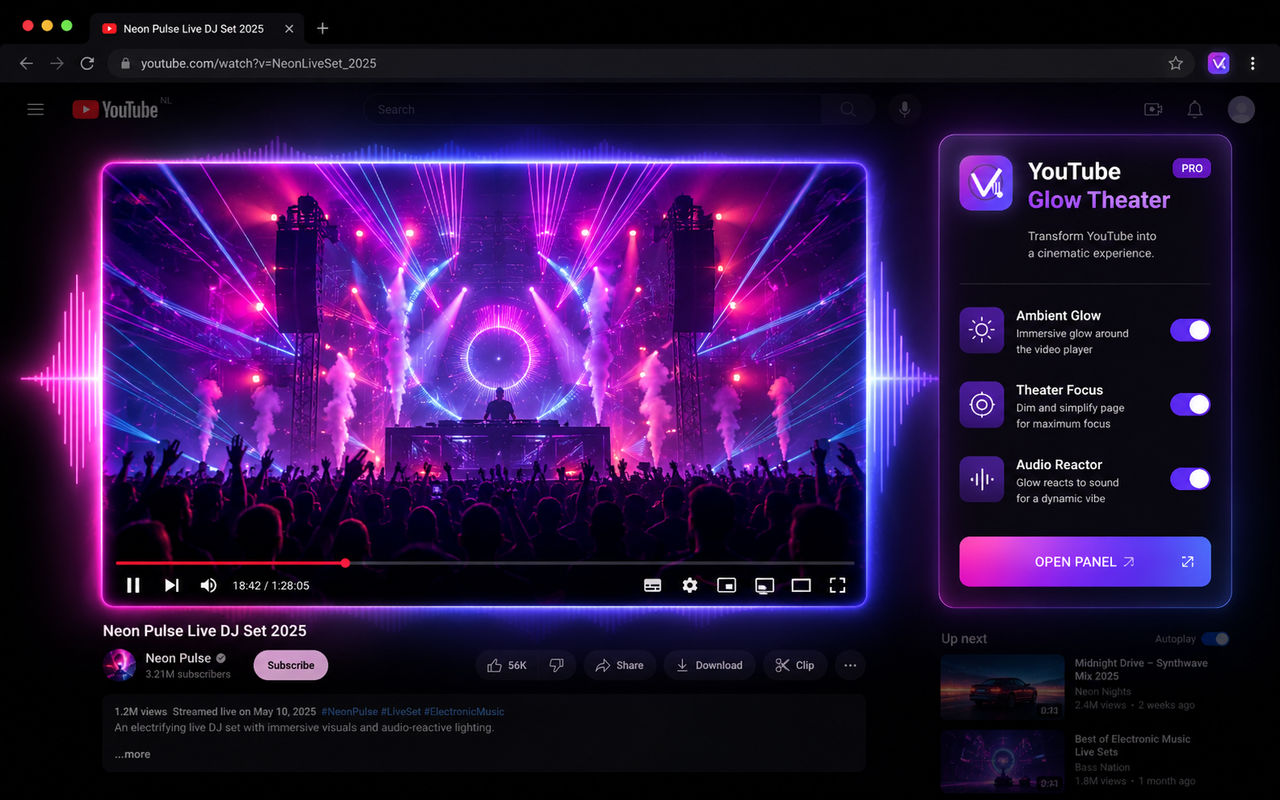Screen dimensions: 1280x800
Task: Click the Neon Nights channel name
Action: click(x=1103, y=691)
